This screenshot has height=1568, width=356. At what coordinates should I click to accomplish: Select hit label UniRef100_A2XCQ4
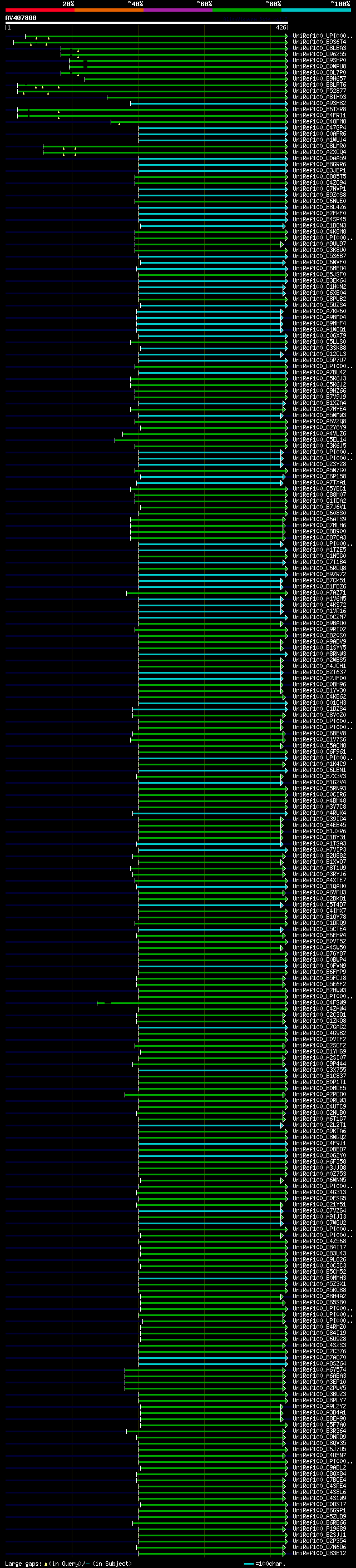coord(319,152)
